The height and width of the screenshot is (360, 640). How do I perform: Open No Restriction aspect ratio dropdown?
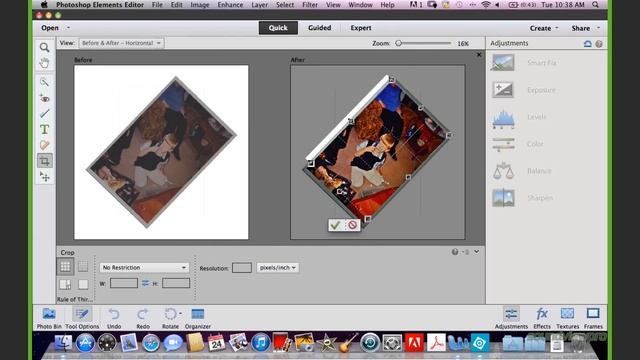144,267
